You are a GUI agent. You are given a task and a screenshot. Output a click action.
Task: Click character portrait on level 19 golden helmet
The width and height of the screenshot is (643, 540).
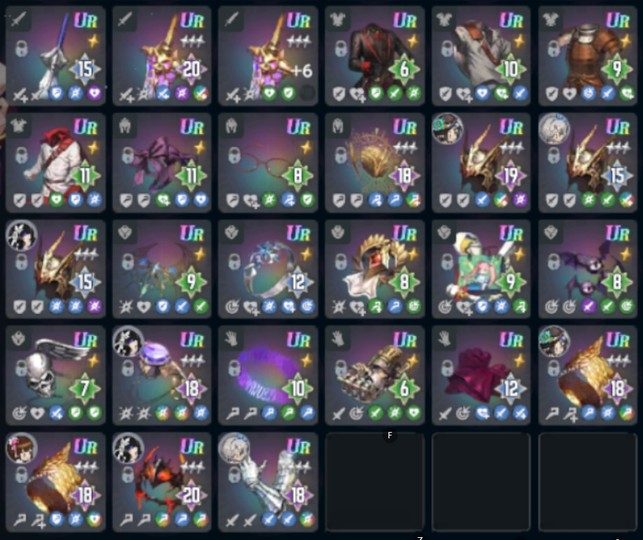pos(447,129)
